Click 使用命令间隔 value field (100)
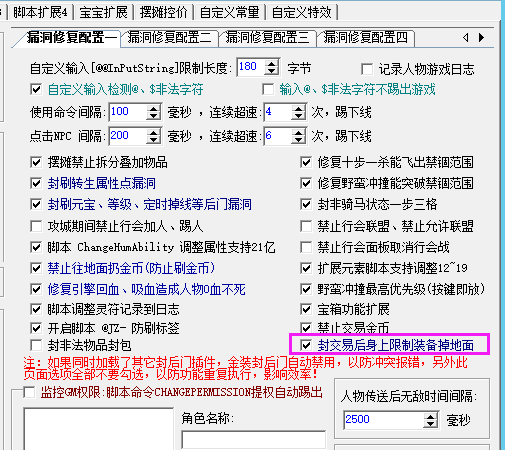This screenshot has width=505, height=450. tap(128, 112)
